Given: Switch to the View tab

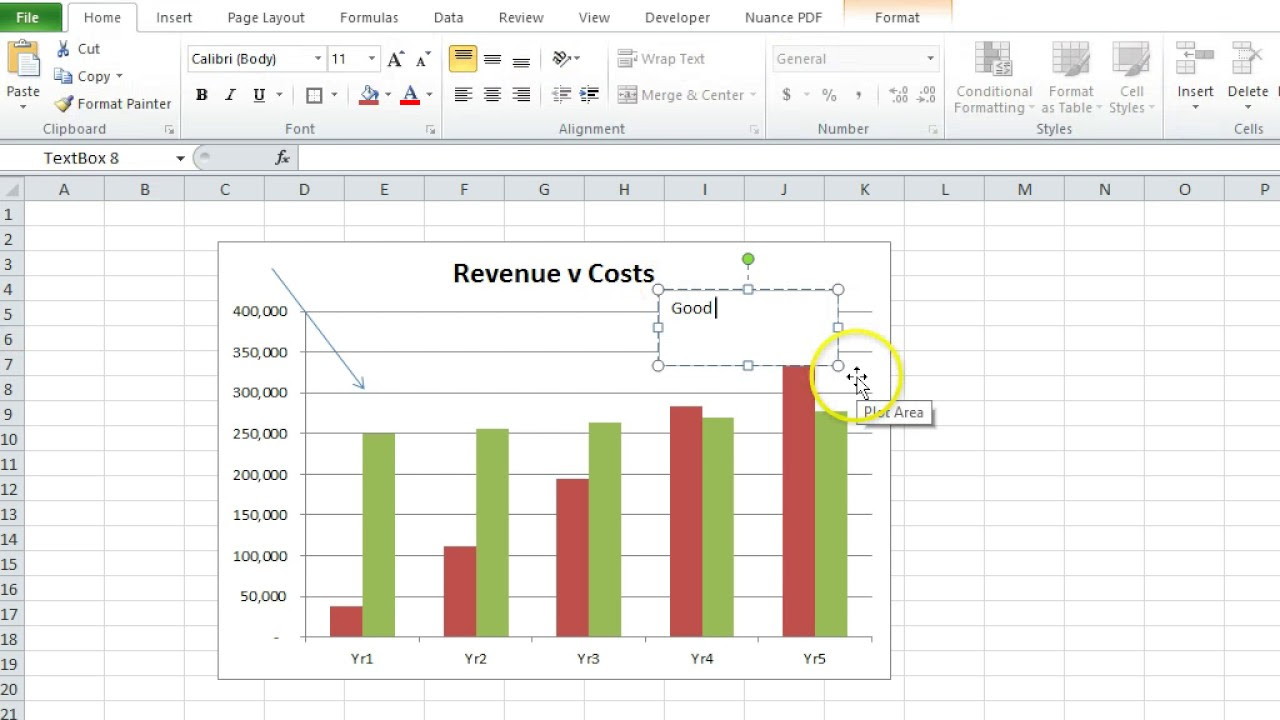Looking at the screenshot, I should click(x=594, y=18).
